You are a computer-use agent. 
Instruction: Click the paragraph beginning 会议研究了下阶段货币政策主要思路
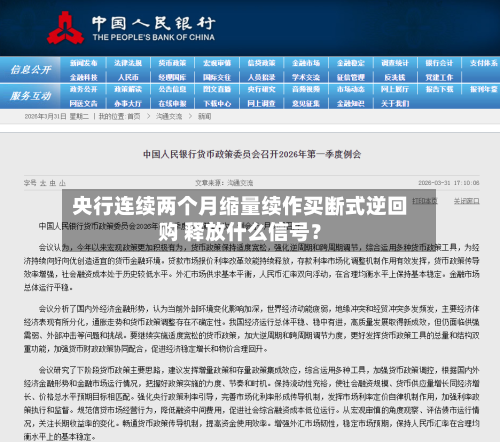(x=251, y=403)
